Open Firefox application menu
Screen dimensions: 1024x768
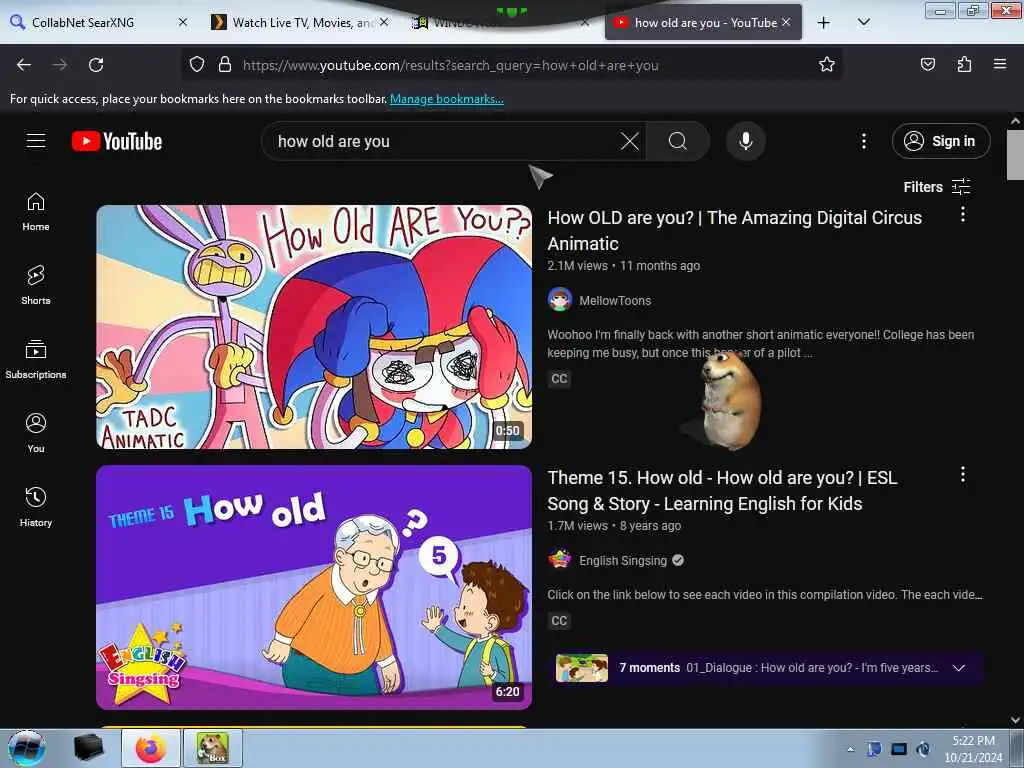click(1000, 64)
